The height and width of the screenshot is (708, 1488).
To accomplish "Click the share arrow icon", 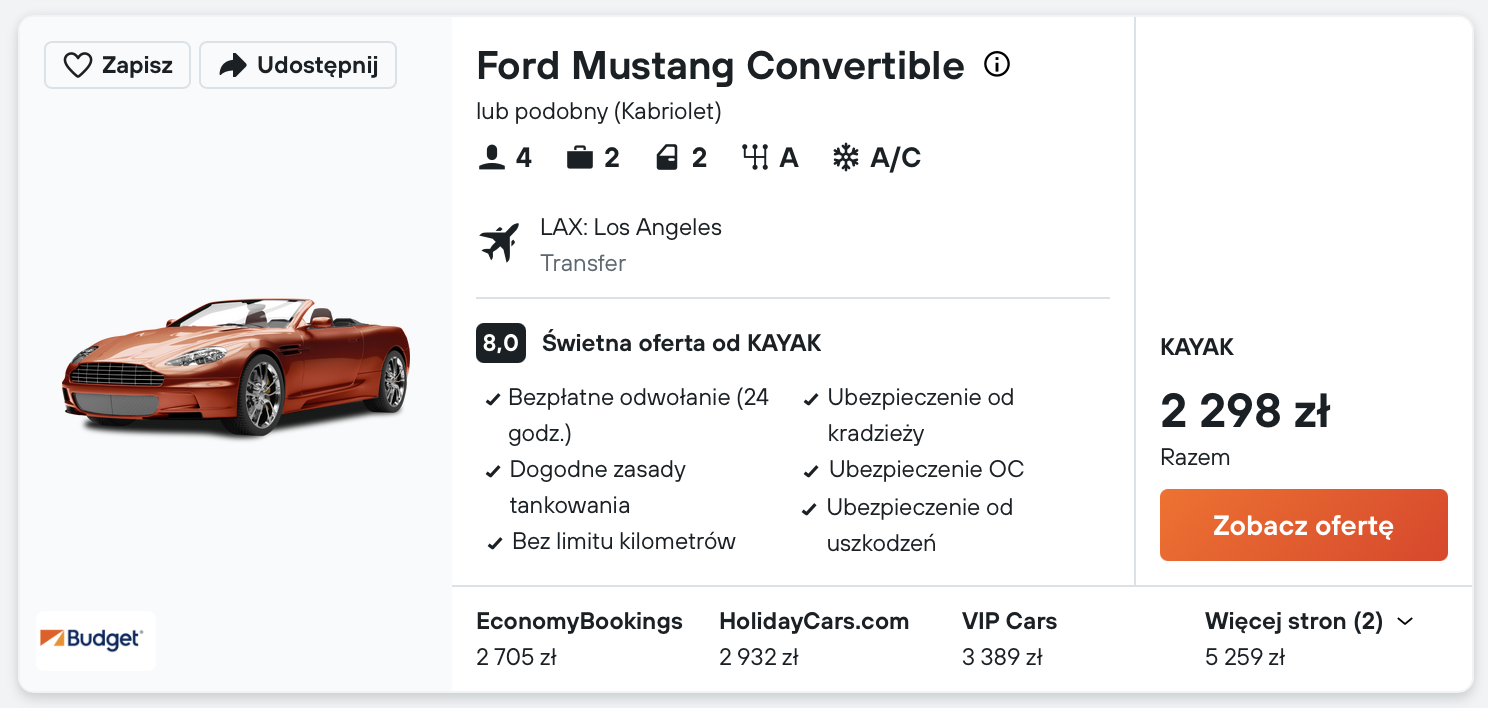I will pos(233,66).
